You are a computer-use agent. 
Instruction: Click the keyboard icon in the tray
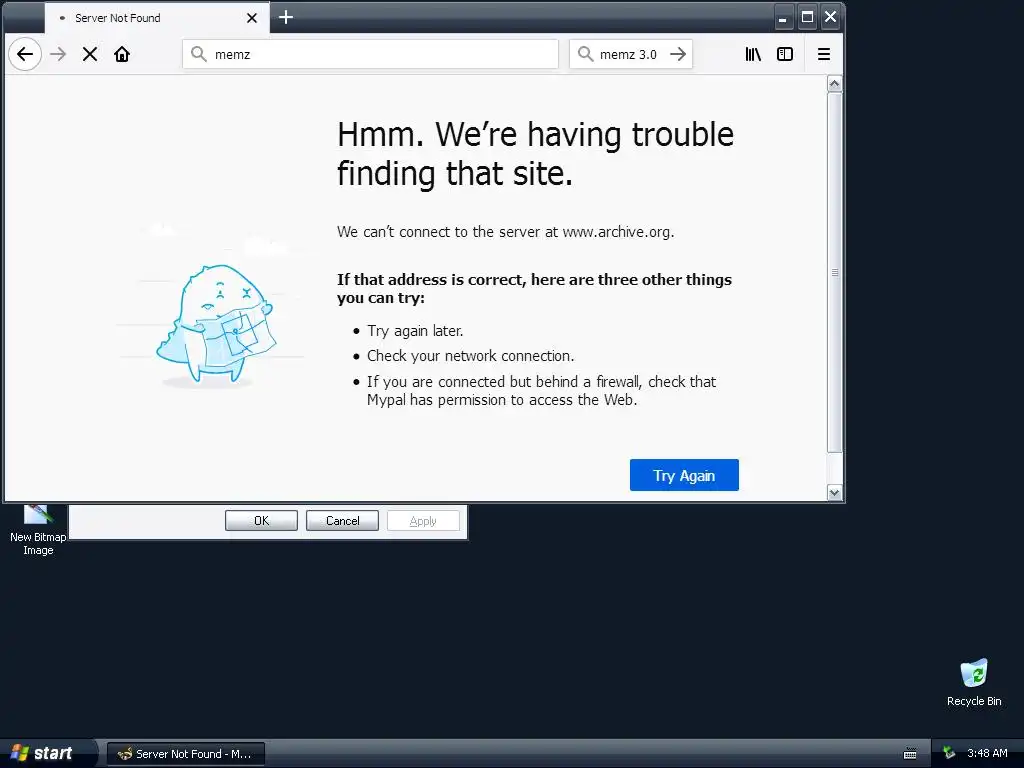(910, 754)
